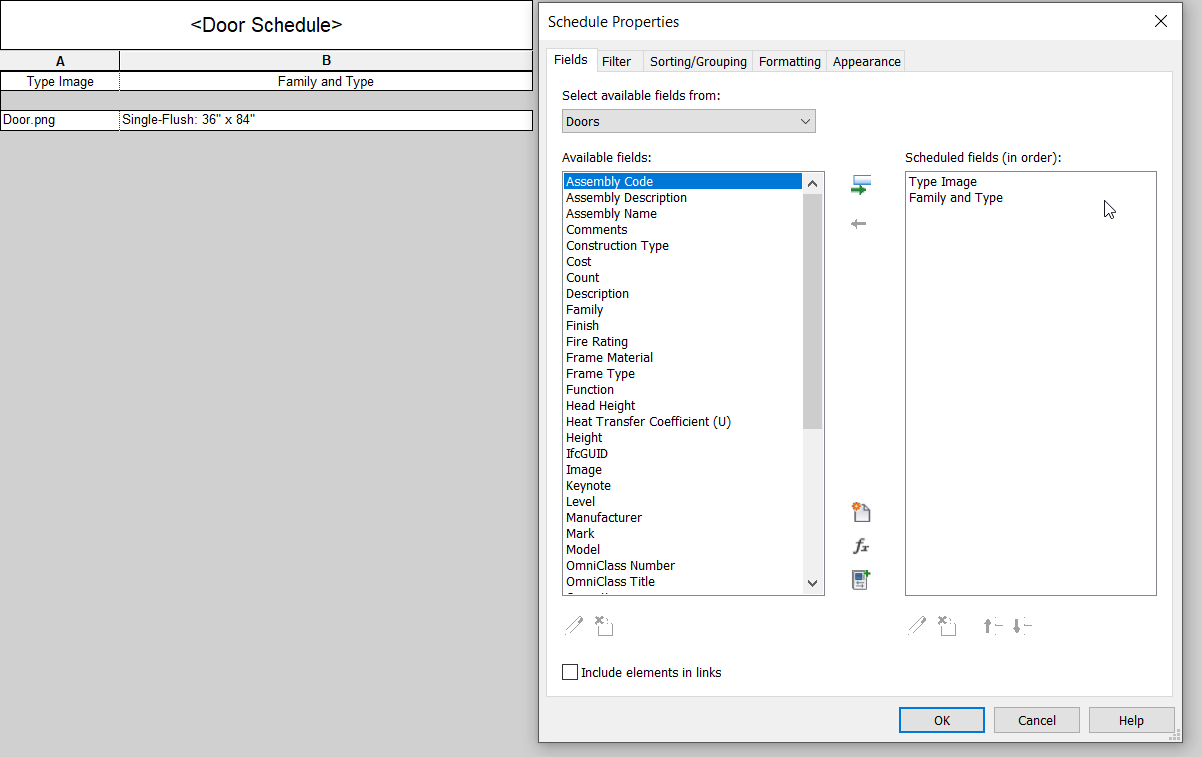Click the Remove parameter left arrow icon
Screen dimensions: 1202x757
tap(858, 224)
